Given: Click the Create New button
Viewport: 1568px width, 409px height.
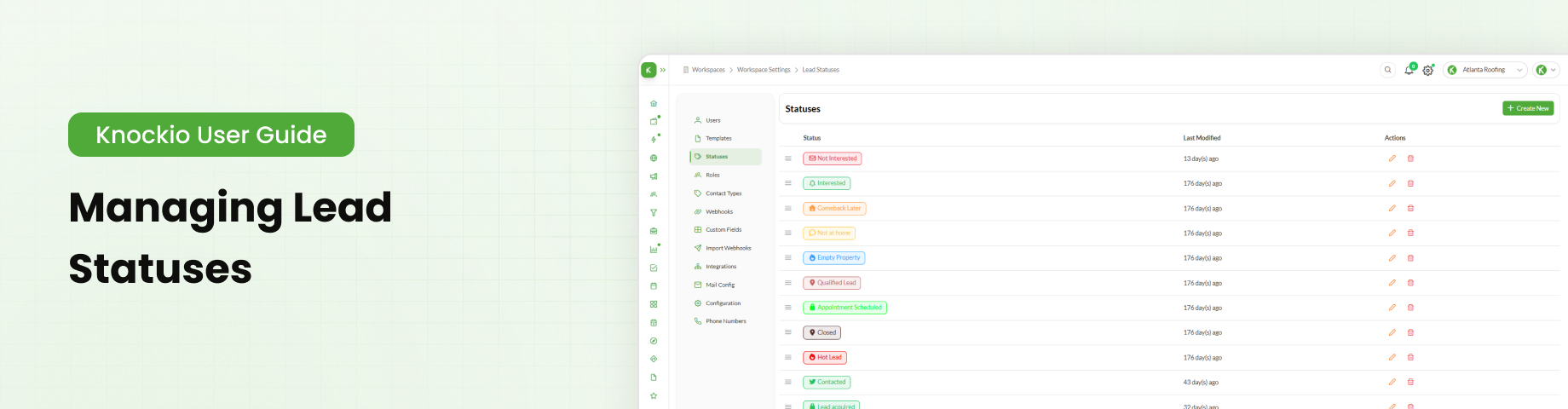Looking at the screenshot, I should click(1528, 108).
